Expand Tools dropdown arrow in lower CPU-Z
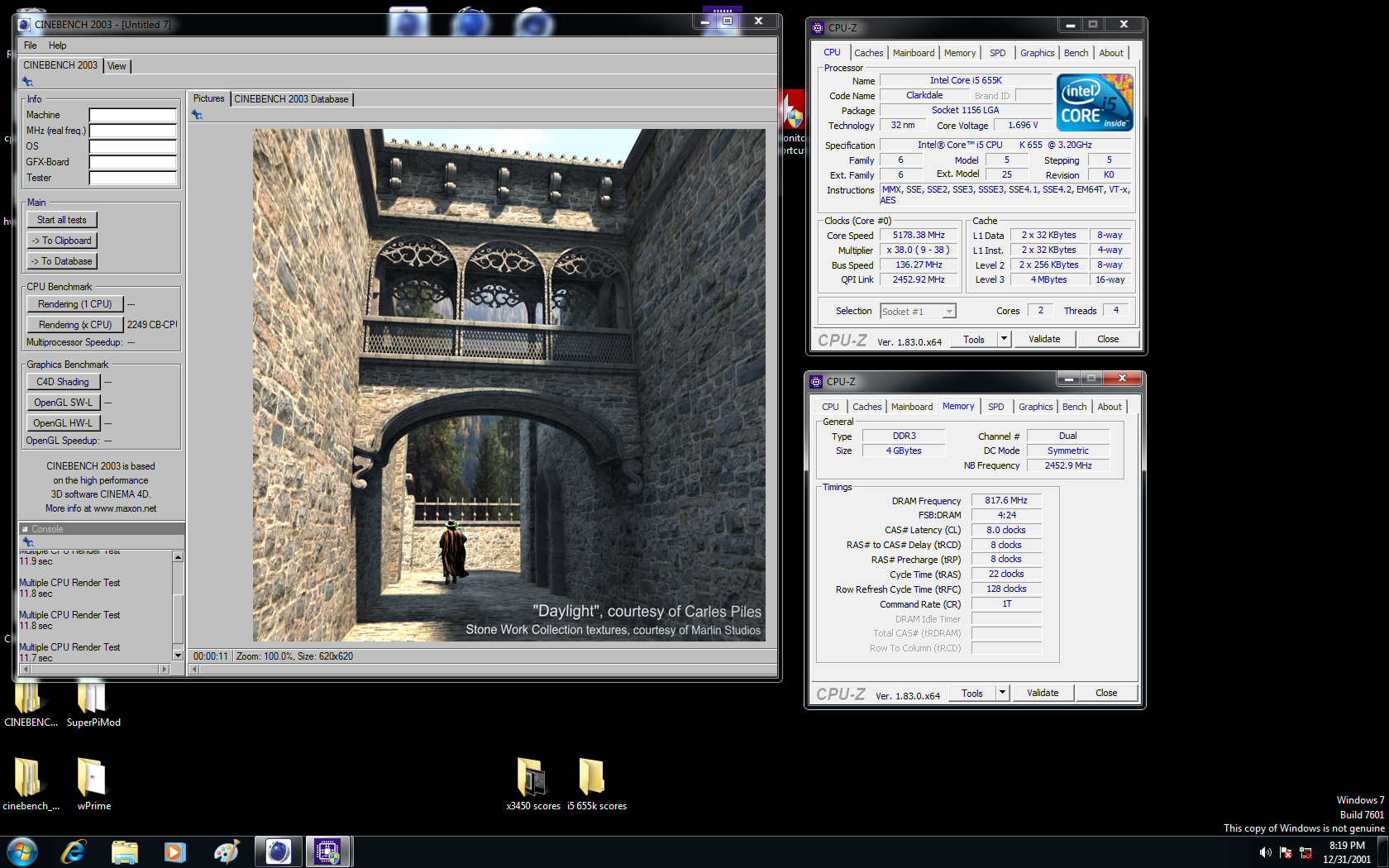Viewport: 1389px width, 868px height. click(x=1002, y=693)
